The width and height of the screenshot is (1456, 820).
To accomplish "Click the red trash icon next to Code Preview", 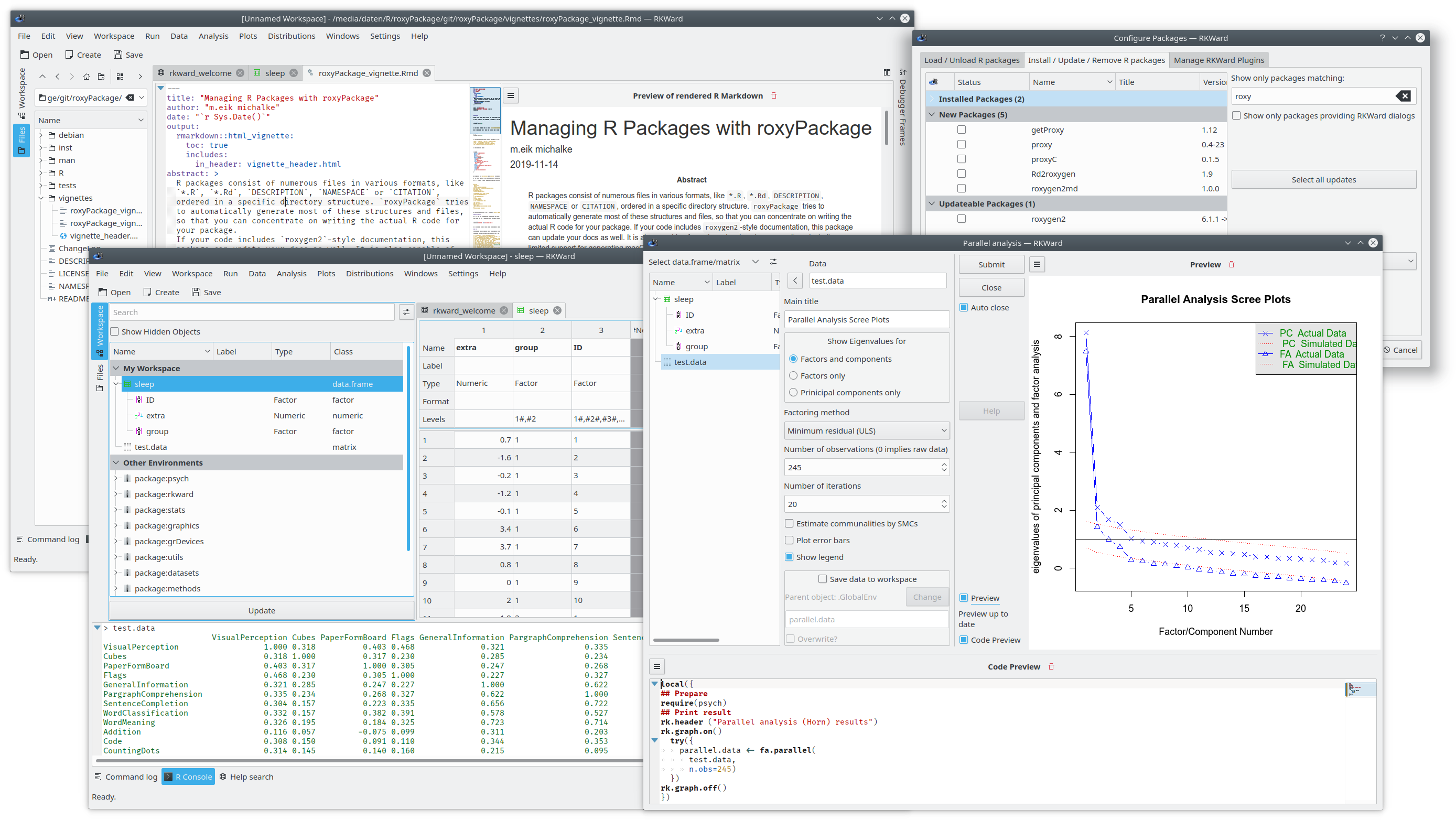I will click(x=1051, y=666).
